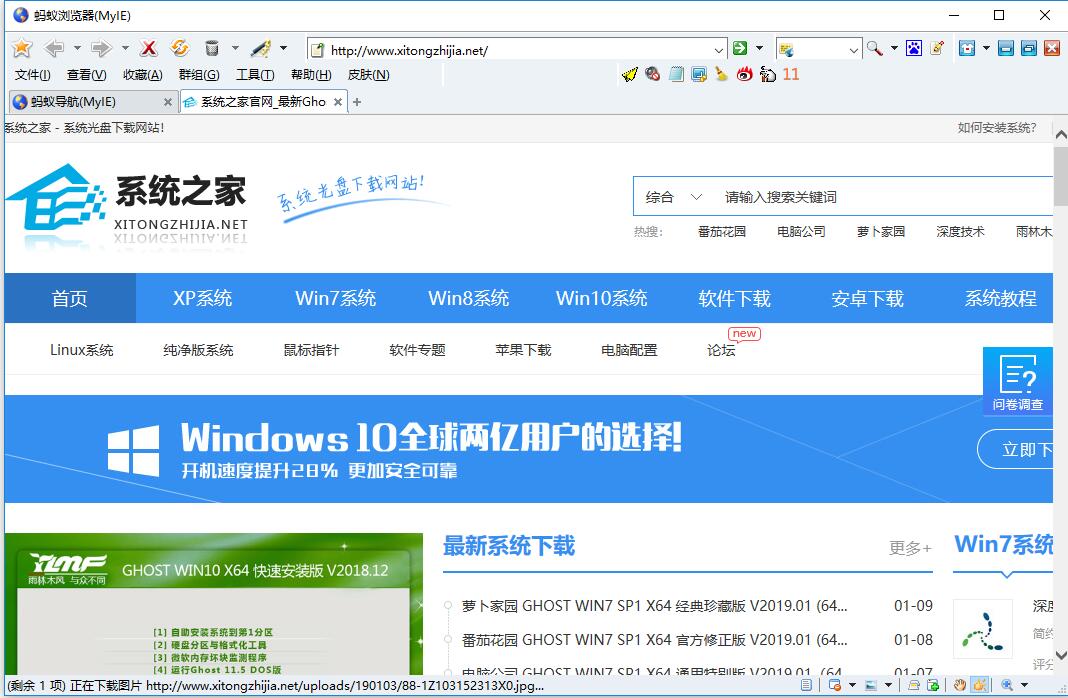Click the pen/tool icon in toolbar

pyautogui.click(x=261, y=48)
